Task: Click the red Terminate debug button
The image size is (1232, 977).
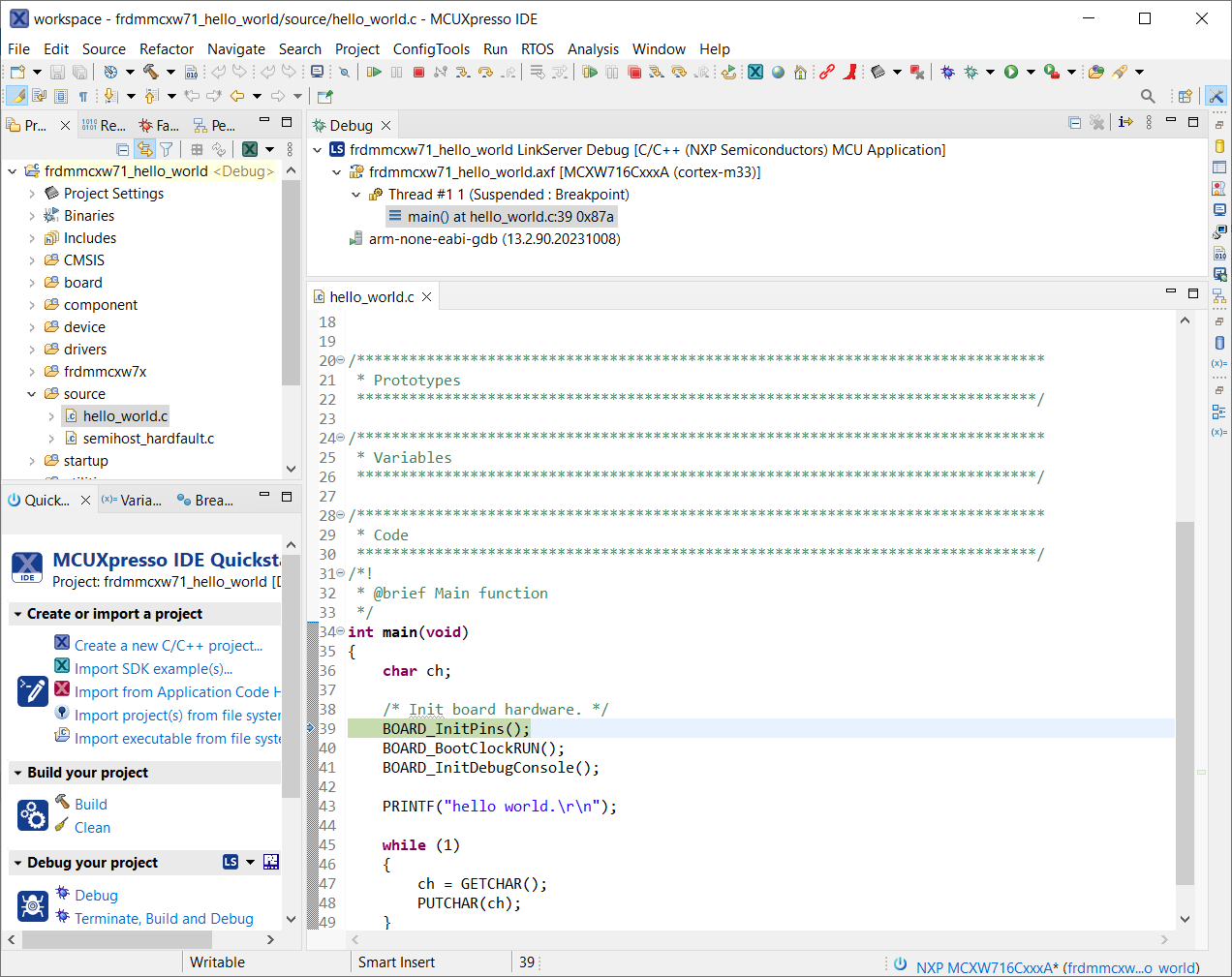Action: 418,73
